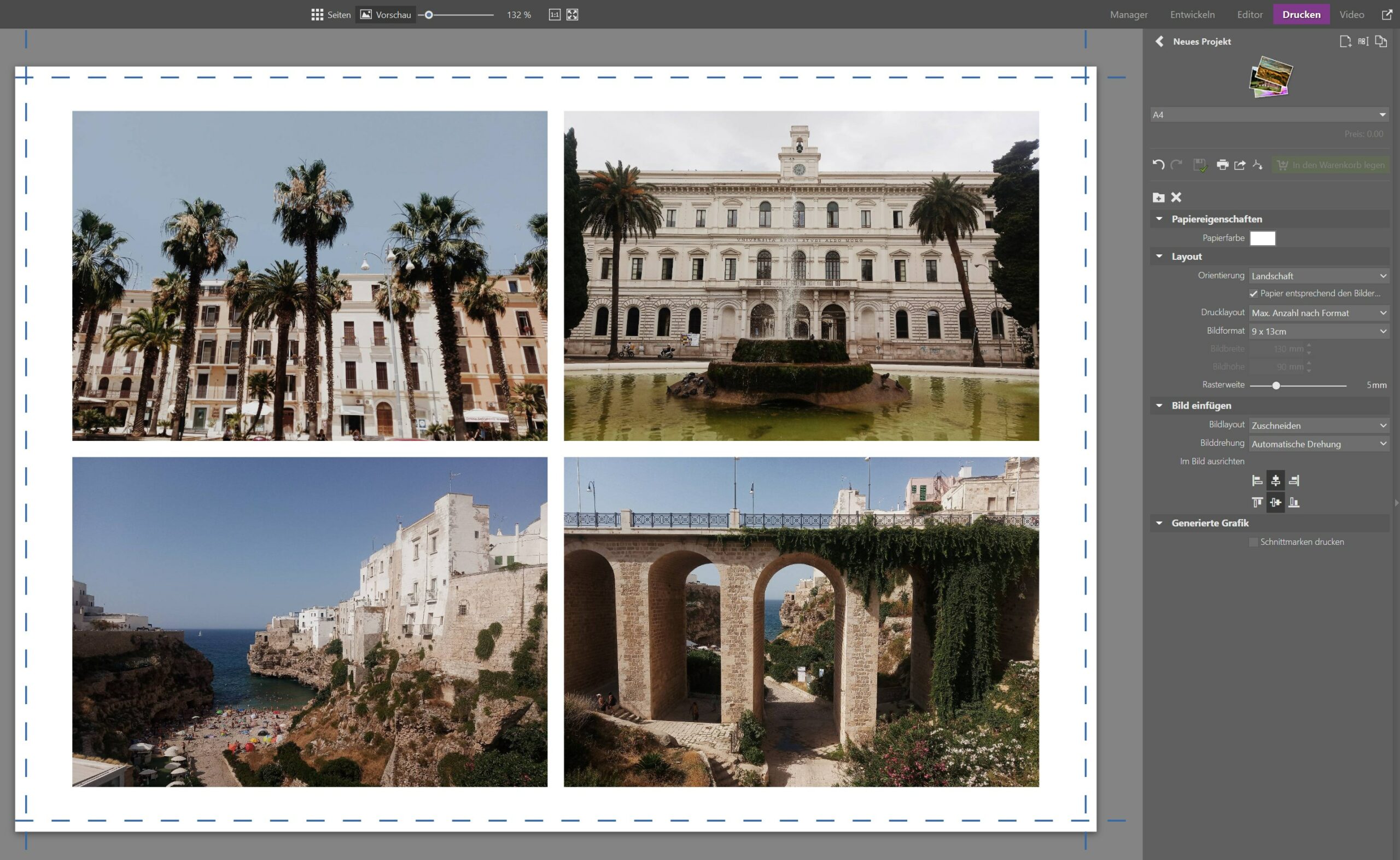The height and width of the screenshot is (860, 1400).
Task: Collapse the Papiereigenschaften section
Action: [x=1159, y=219]
